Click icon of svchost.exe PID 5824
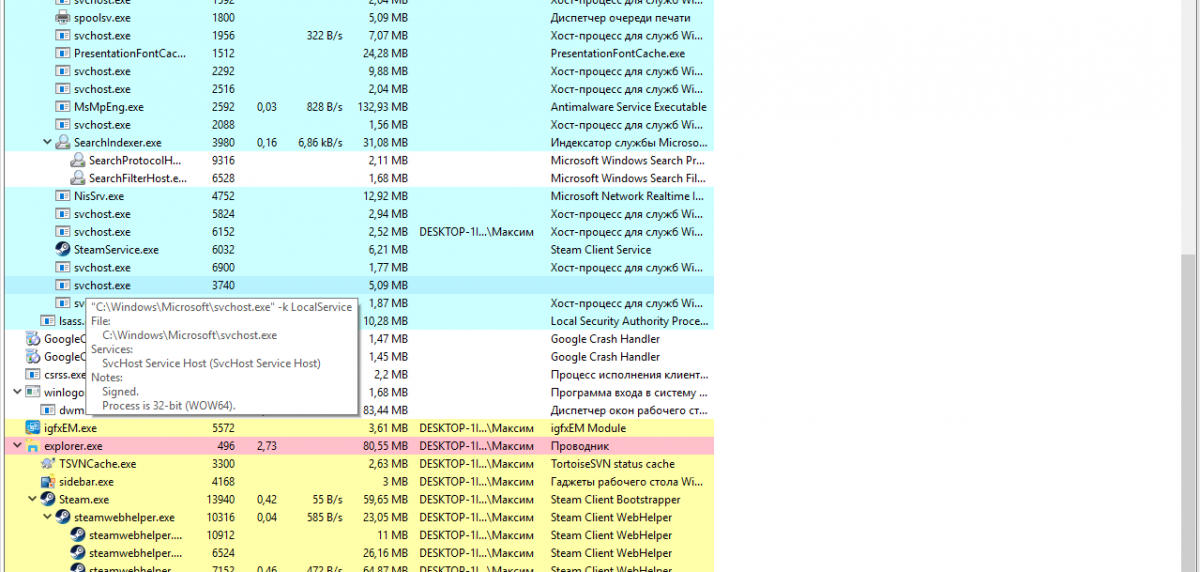The image size is (1200, 572). [63, 214]
